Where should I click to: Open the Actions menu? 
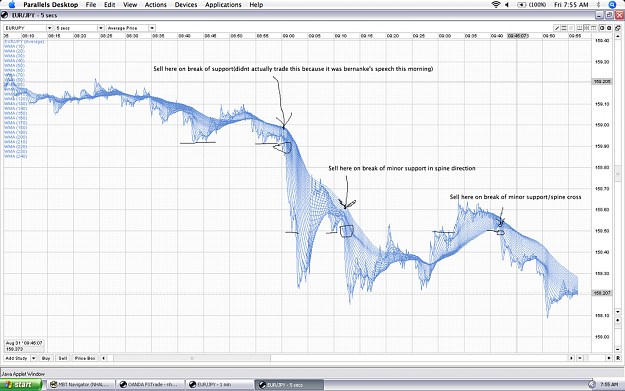click(155, 5)
